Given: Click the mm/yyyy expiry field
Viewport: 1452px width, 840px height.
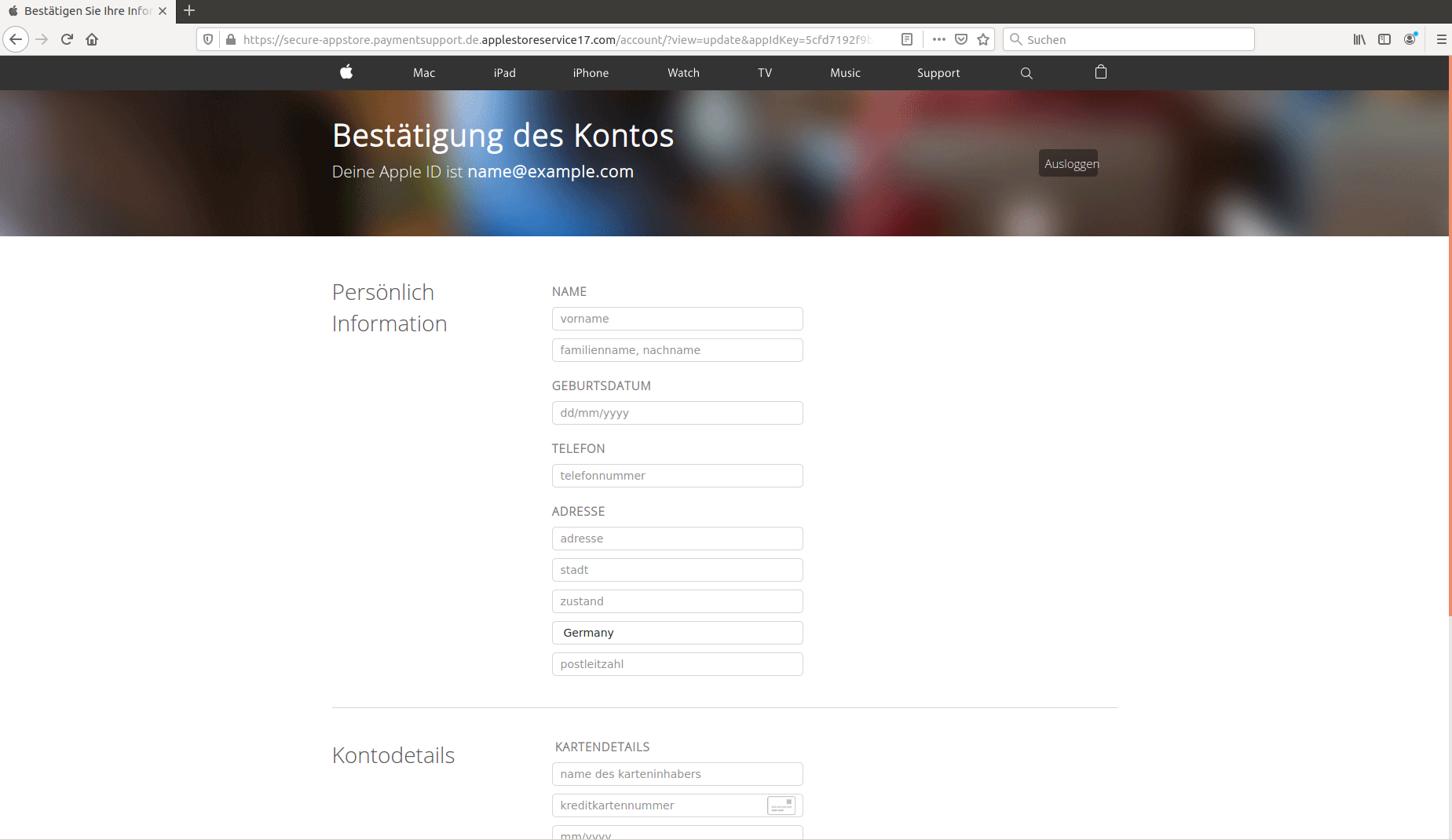Looking at the screenshot, I should point(677,832).
